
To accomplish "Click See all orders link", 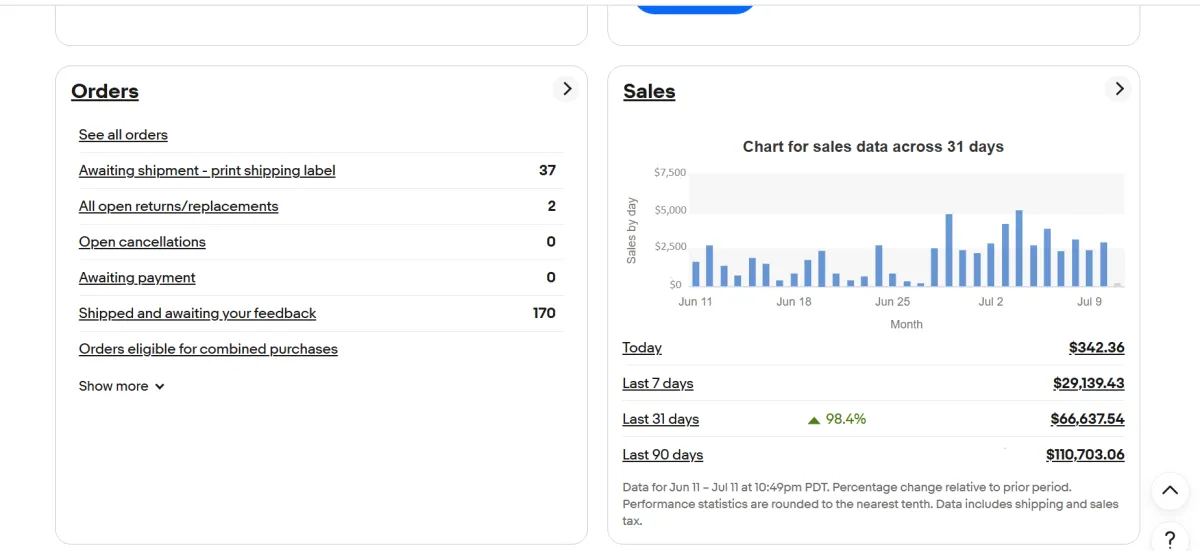I will tap(123, 135).
